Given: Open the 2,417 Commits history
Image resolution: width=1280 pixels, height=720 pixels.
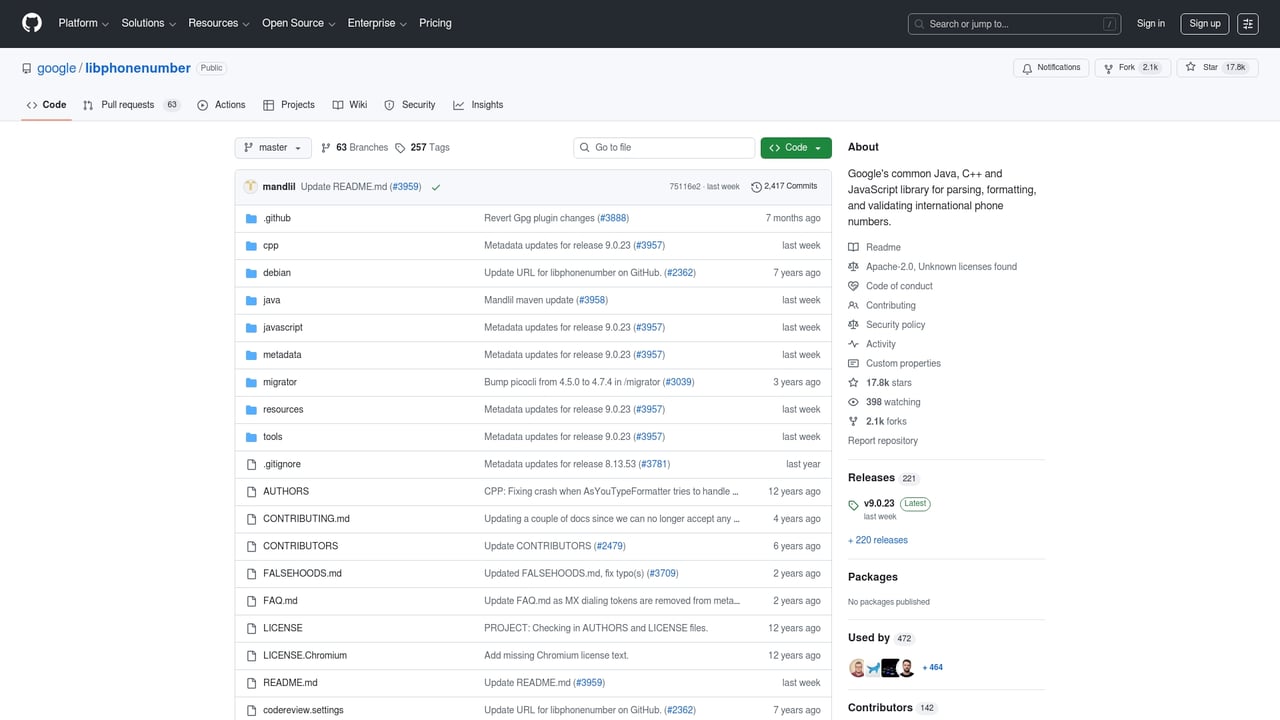Looking at the screenshot, I should pos(784,187).
